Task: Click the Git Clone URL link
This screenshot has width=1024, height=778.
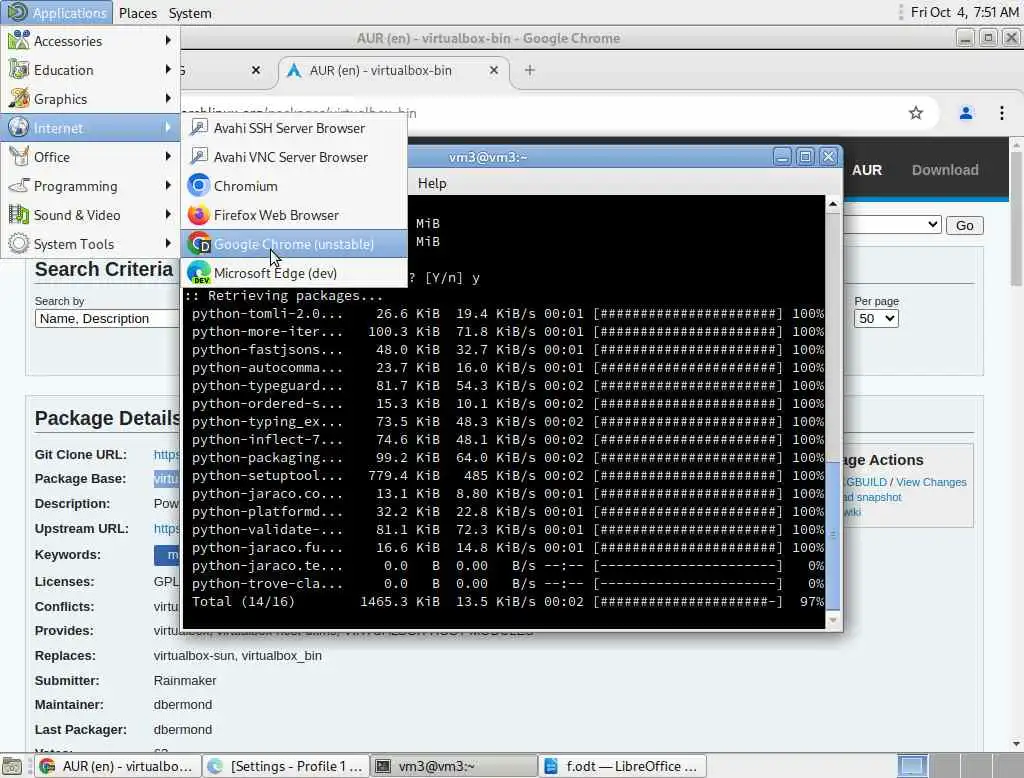Action: click(x=167, y=454)
